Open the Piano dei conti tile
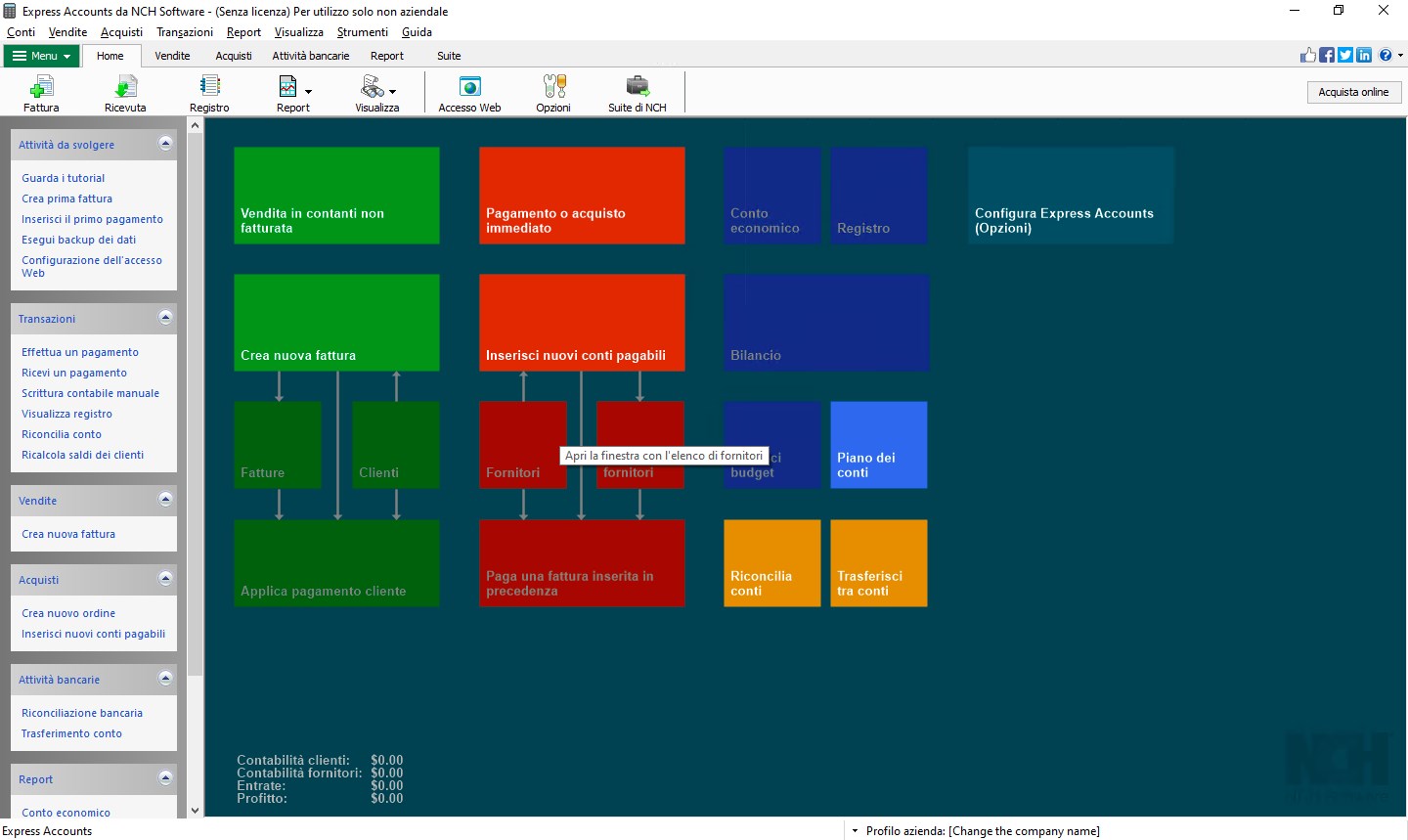Screen dimensions: 1408x840 878,445
